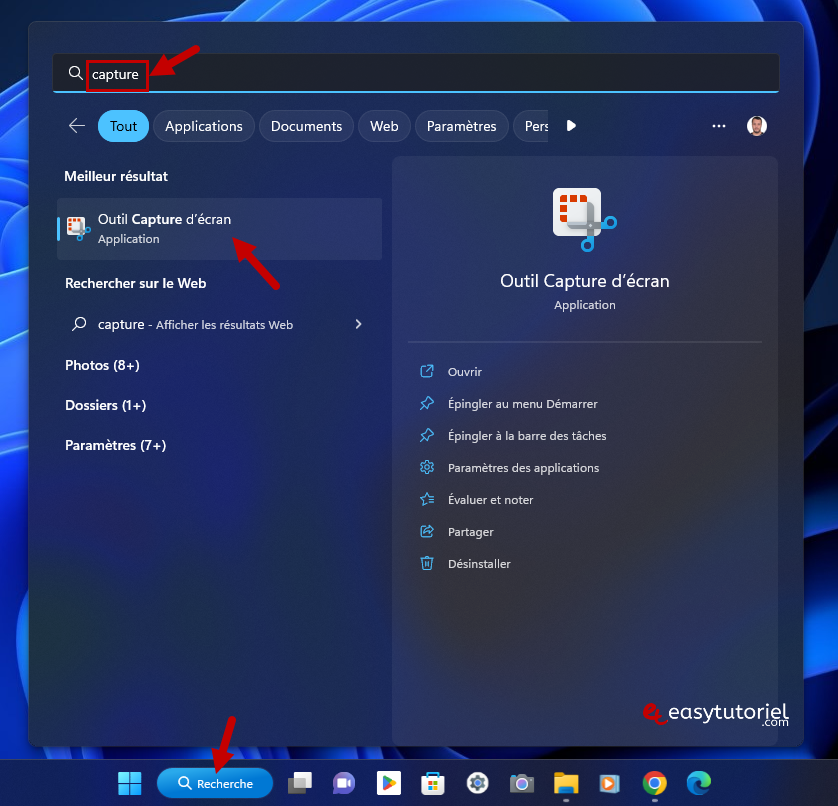838x806 pixels.
Task: Select the Tout filter tab
Action: tap(123, 126)
